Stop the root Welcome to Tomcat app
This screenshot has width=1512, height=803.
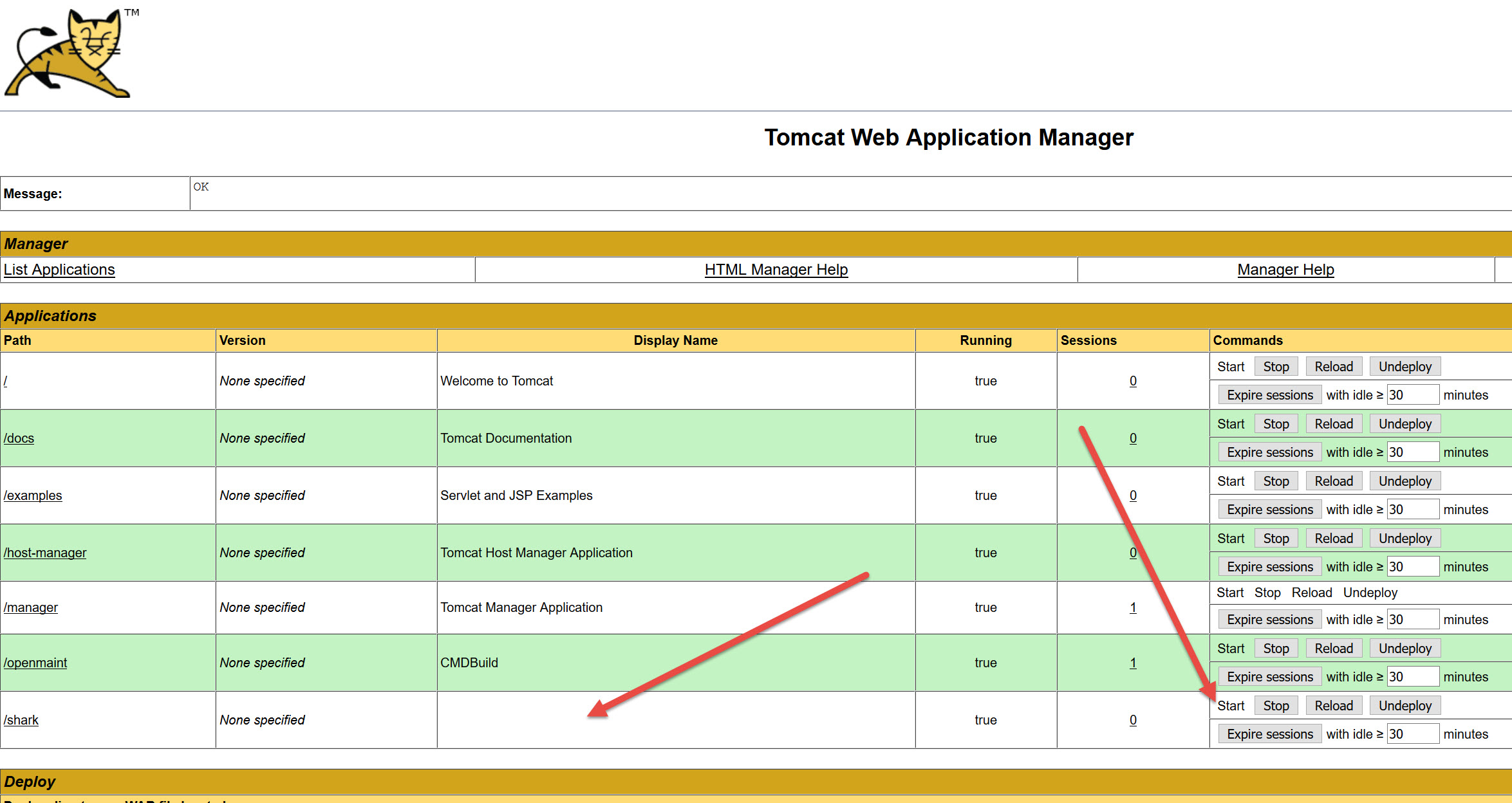click(1276, 367)
